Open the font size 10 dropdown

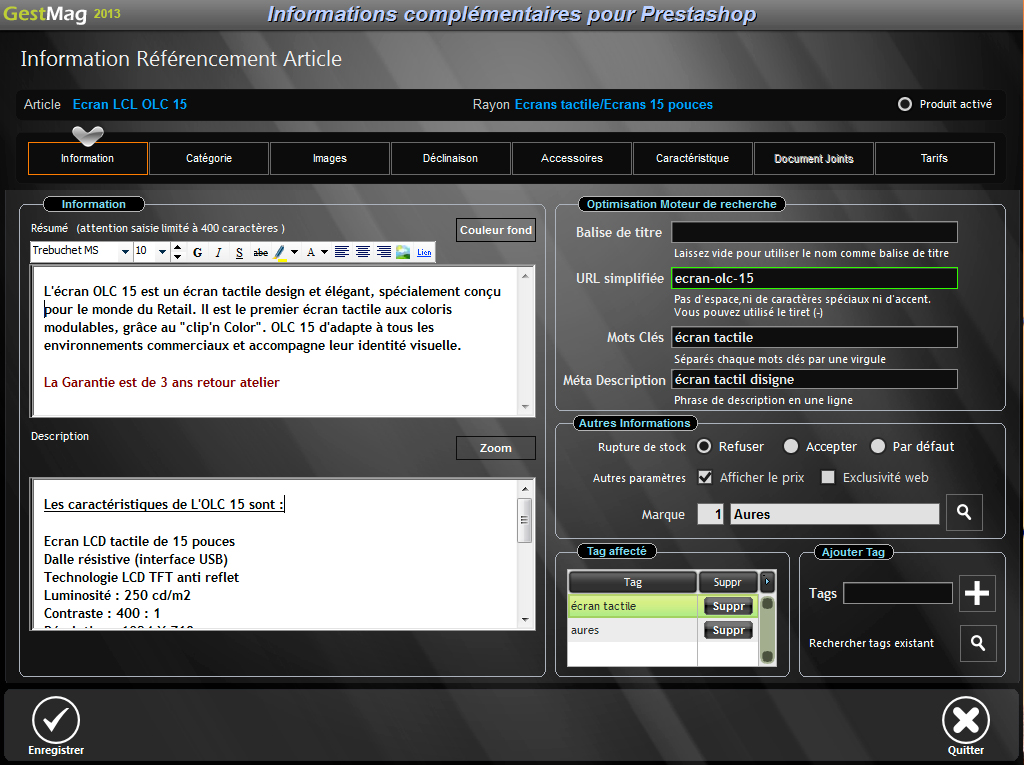click(162, 252)
